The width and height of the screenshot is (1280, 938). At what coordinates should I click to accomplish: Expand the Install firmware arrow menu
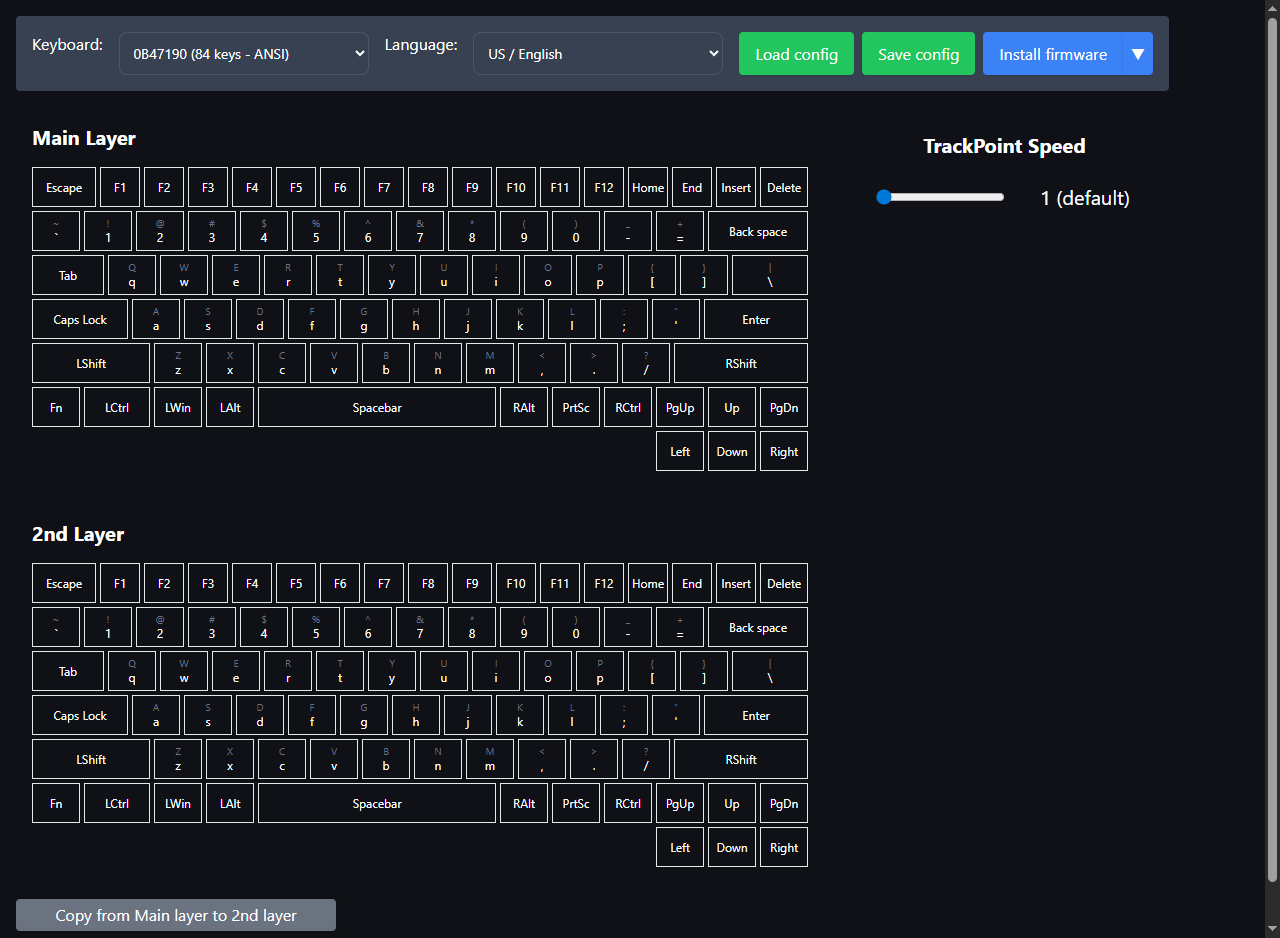[x=1138, y=54]
